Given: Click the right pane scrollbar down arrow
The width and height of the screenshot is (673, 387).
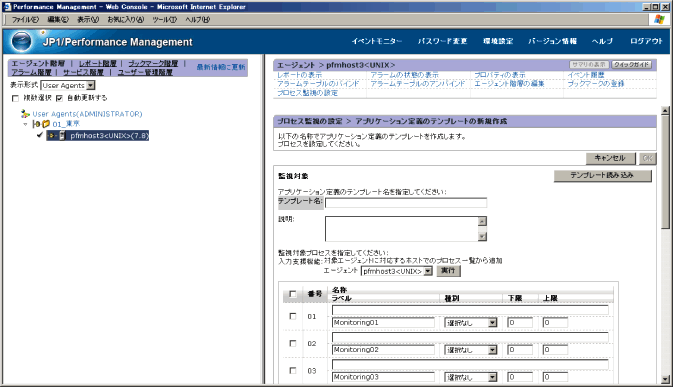Looking at the screenshot, I should 665,379.
